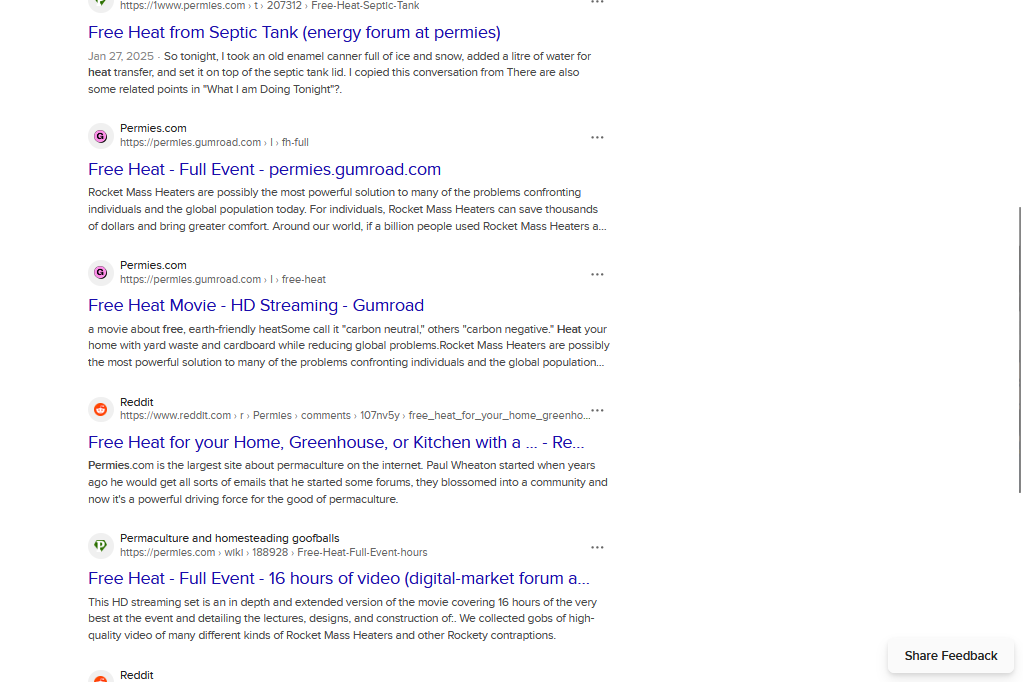
Task: Click URL ending in 'Free-Heat-Septic-Tank'
Action: 269,6
